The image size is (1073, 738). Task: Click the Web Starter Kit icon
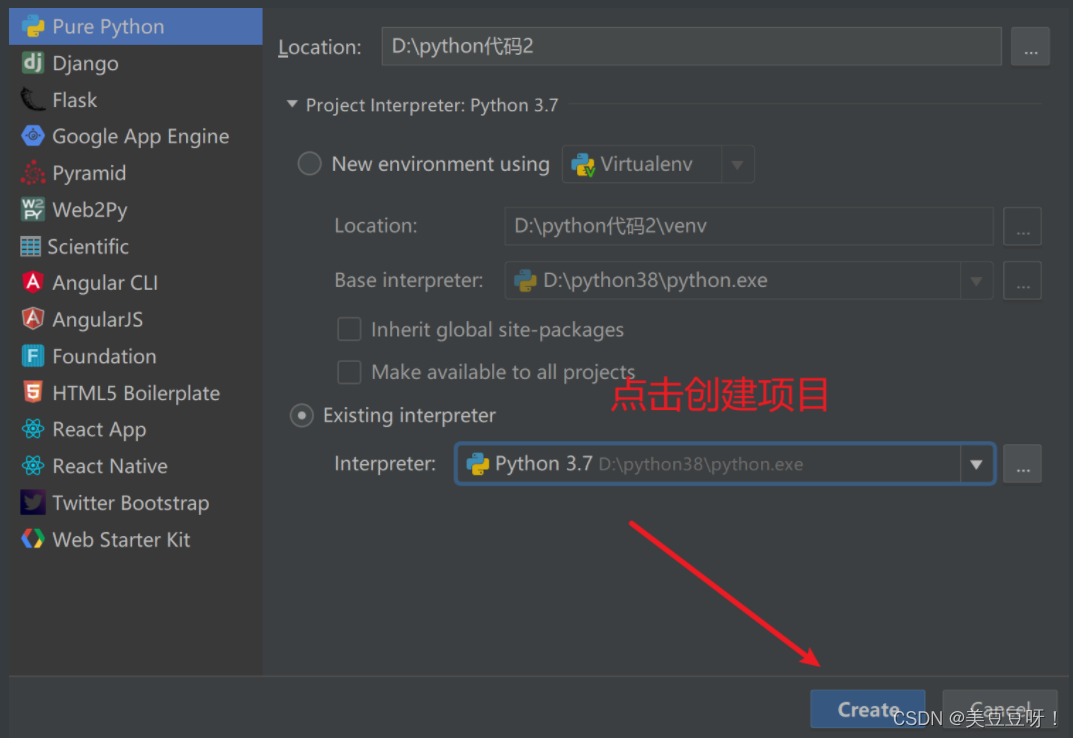pos(33,539)
